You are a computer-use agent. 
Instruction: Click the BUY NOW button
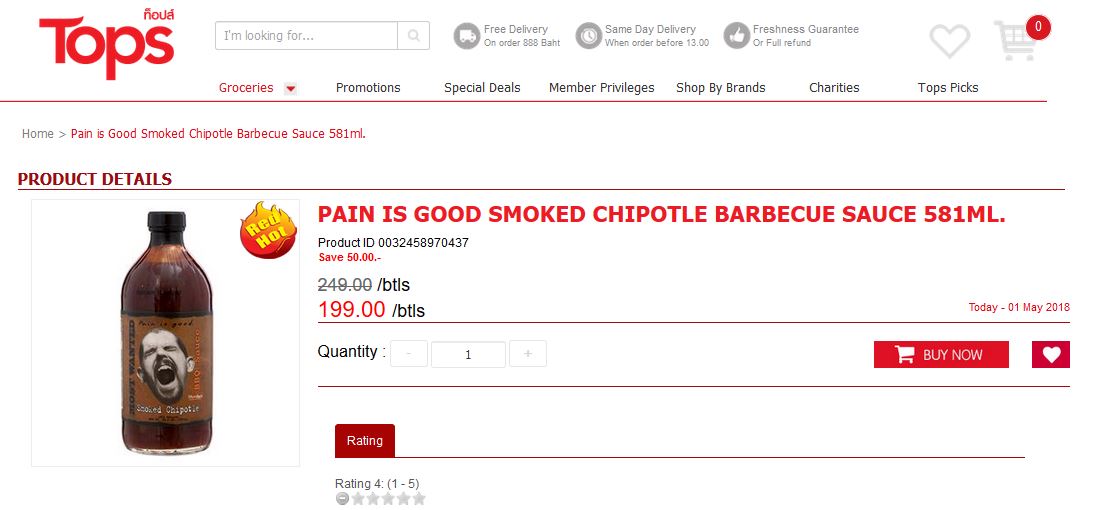click(941, 355)
